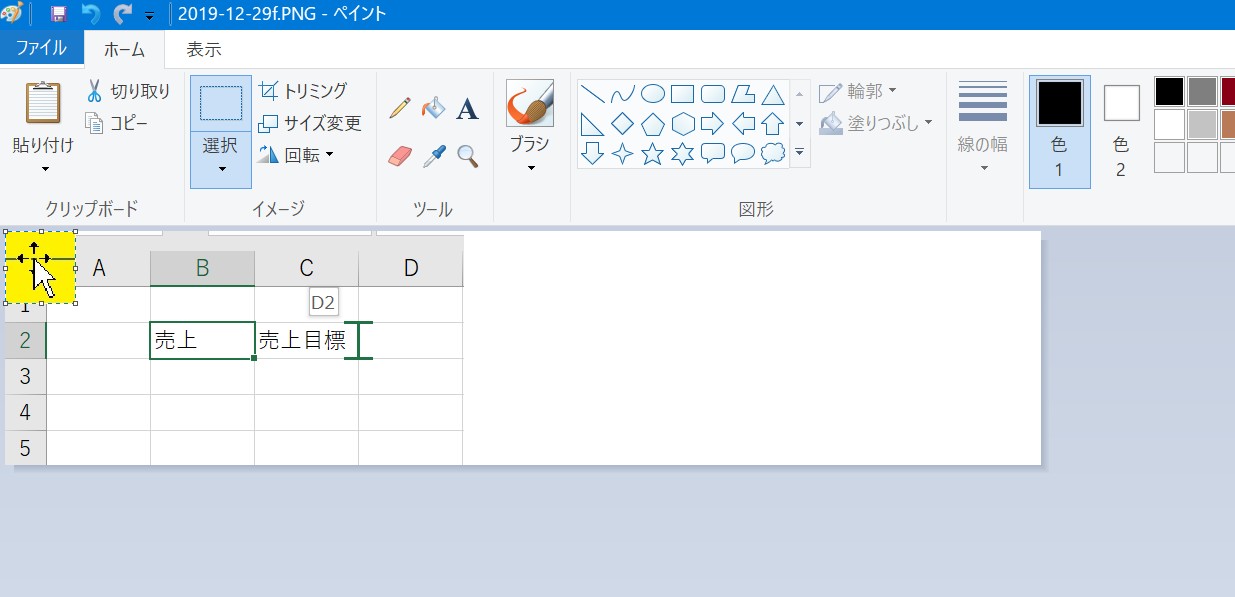Viewport: 1235px width, 597px height.
Task: Open the 塗りつぶし fill dropdown
Action: pyautogui.click(x=876, y=123)
